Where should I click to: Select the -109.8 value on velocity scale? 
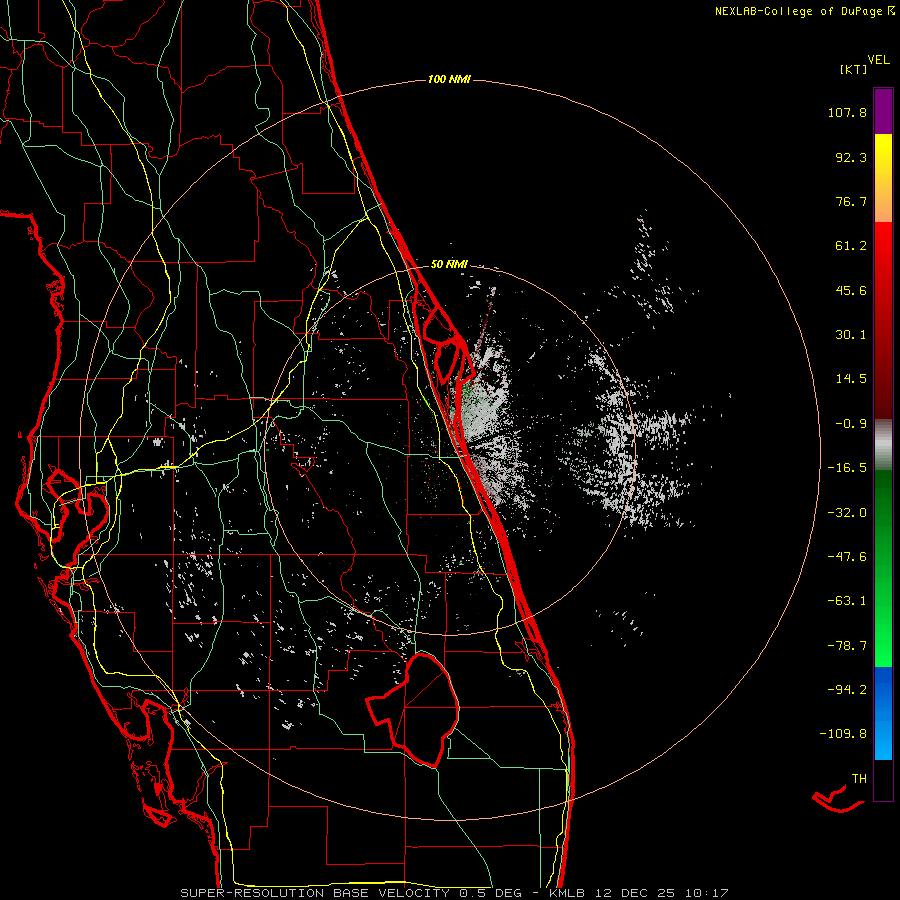tap(843, 734)
